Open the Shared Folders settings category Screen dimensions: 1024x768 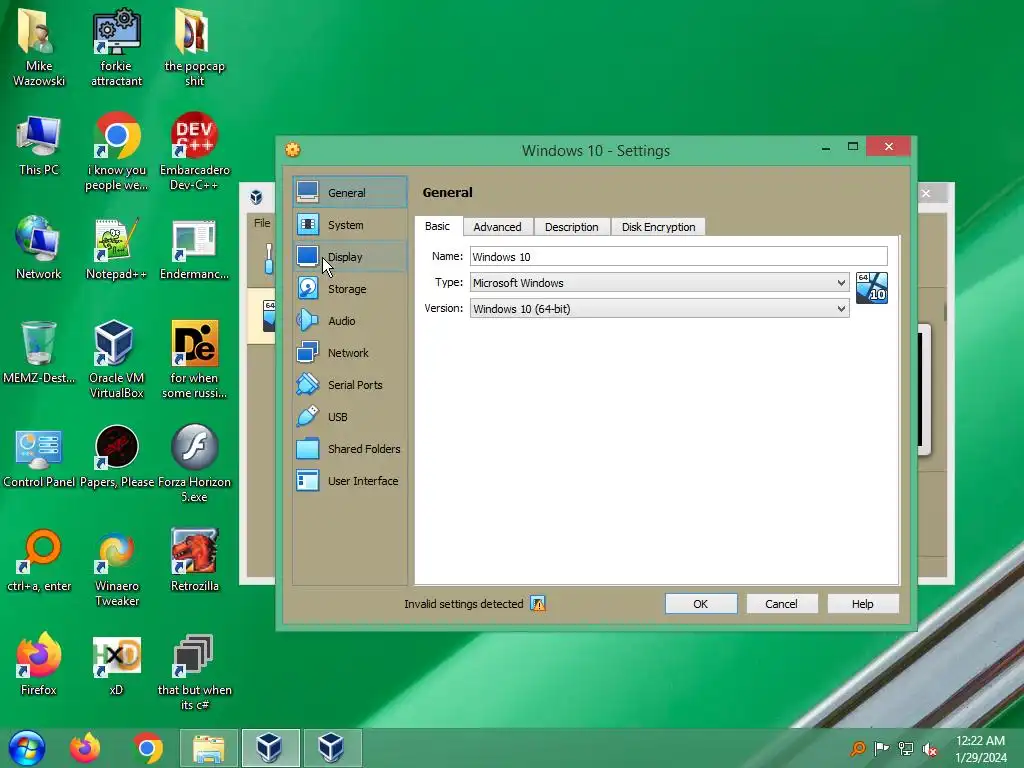(350, 449)
